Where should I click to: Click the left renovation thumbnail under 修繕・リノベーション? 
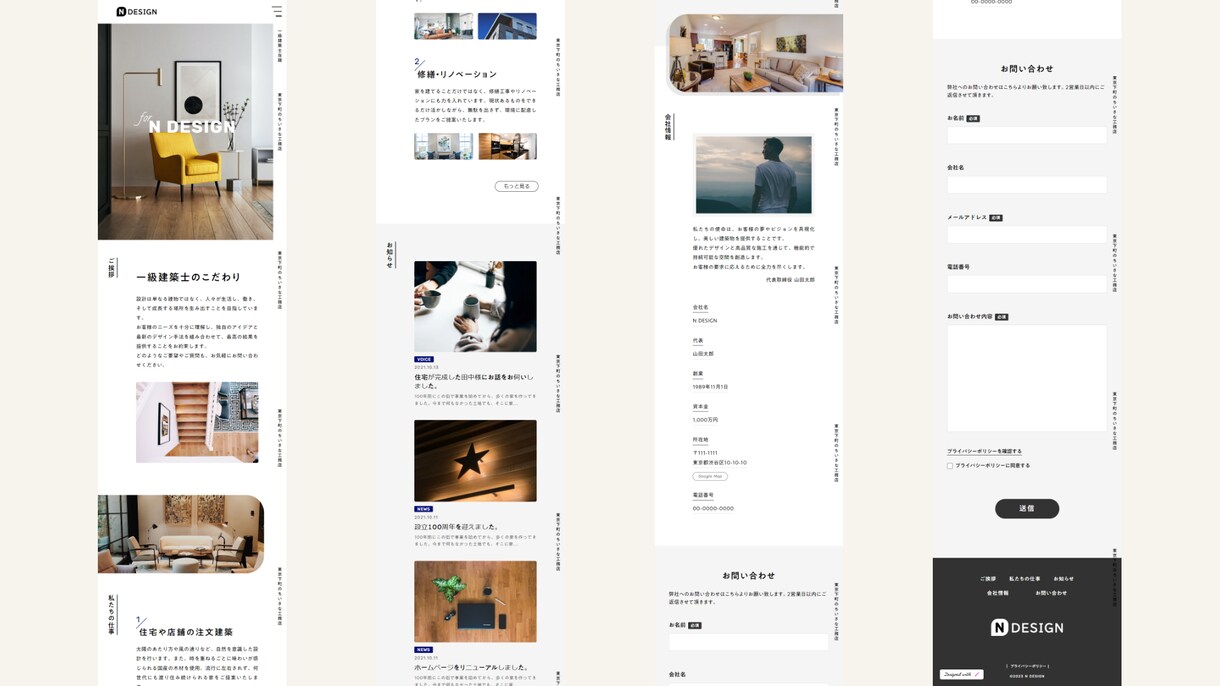[x=444, y=146]
